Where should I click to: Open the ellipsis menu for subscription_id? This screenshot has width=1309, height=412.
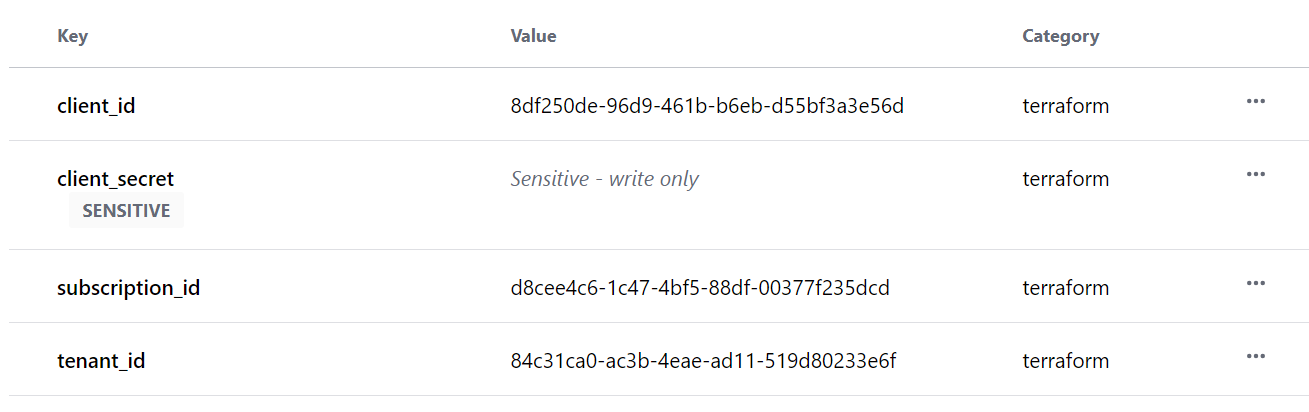pyautogui.click(x=1256, y=283)
